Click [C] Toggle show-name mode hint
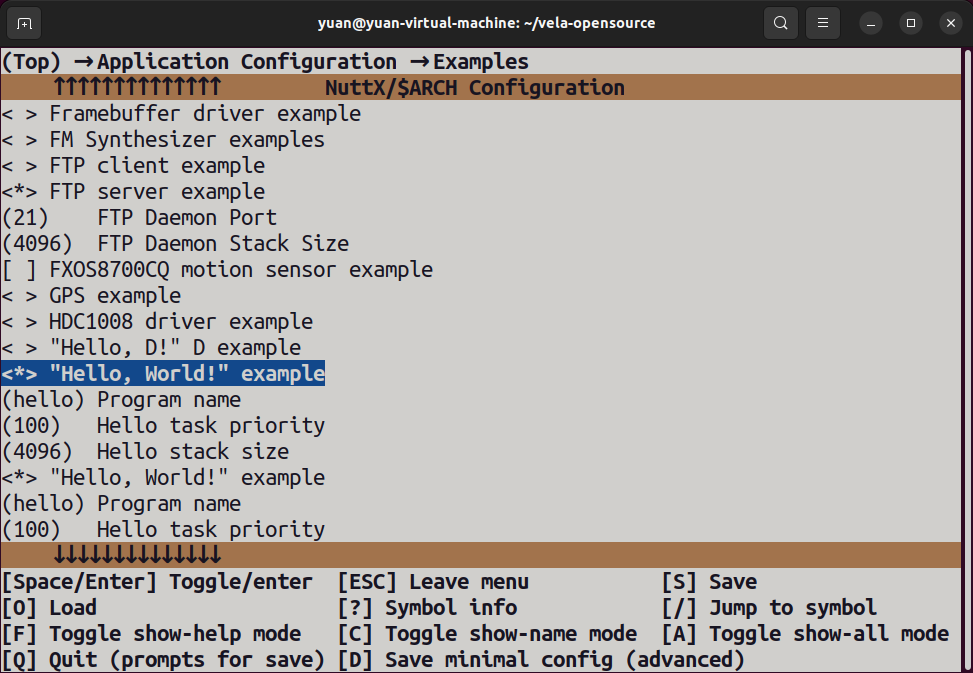 [x=487, y=634]
